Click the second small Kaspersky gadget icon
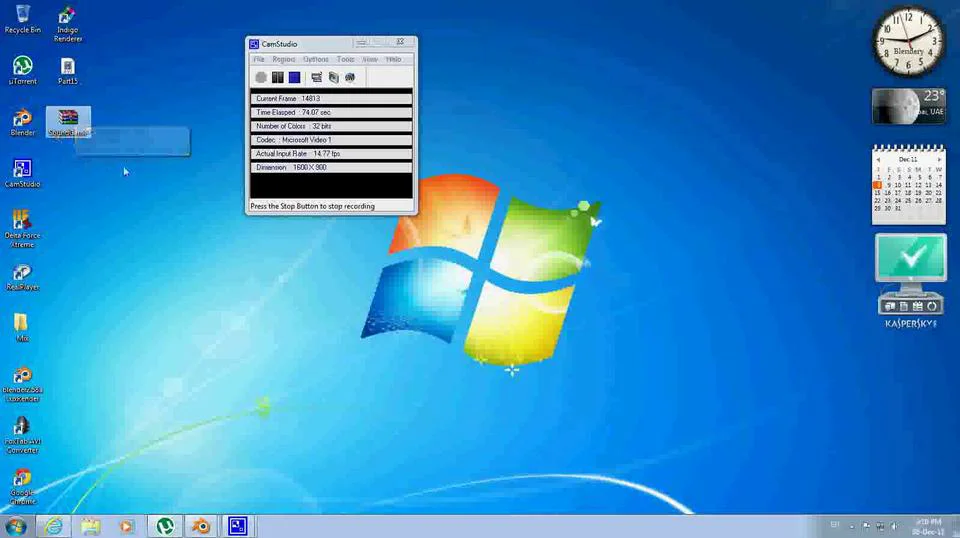 pos(904,306)
